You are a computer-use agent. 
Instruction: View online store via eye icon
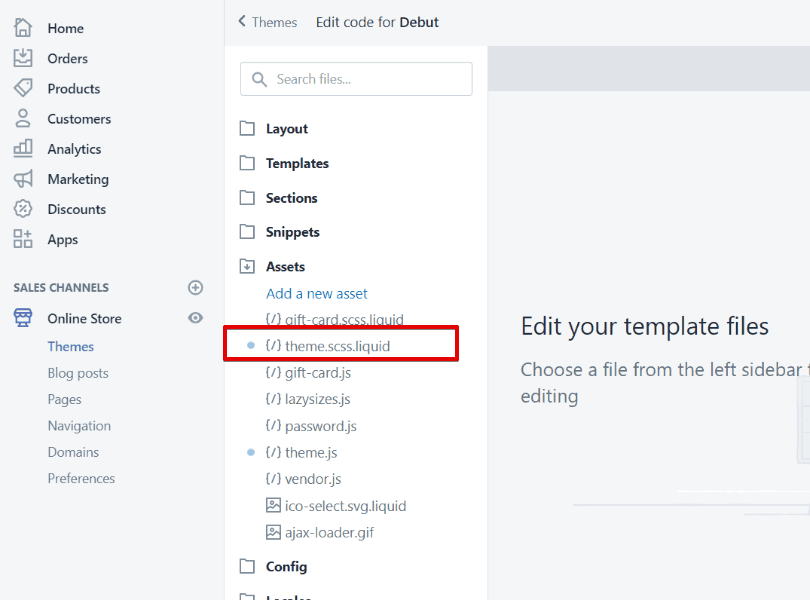[x=195, y=318]
